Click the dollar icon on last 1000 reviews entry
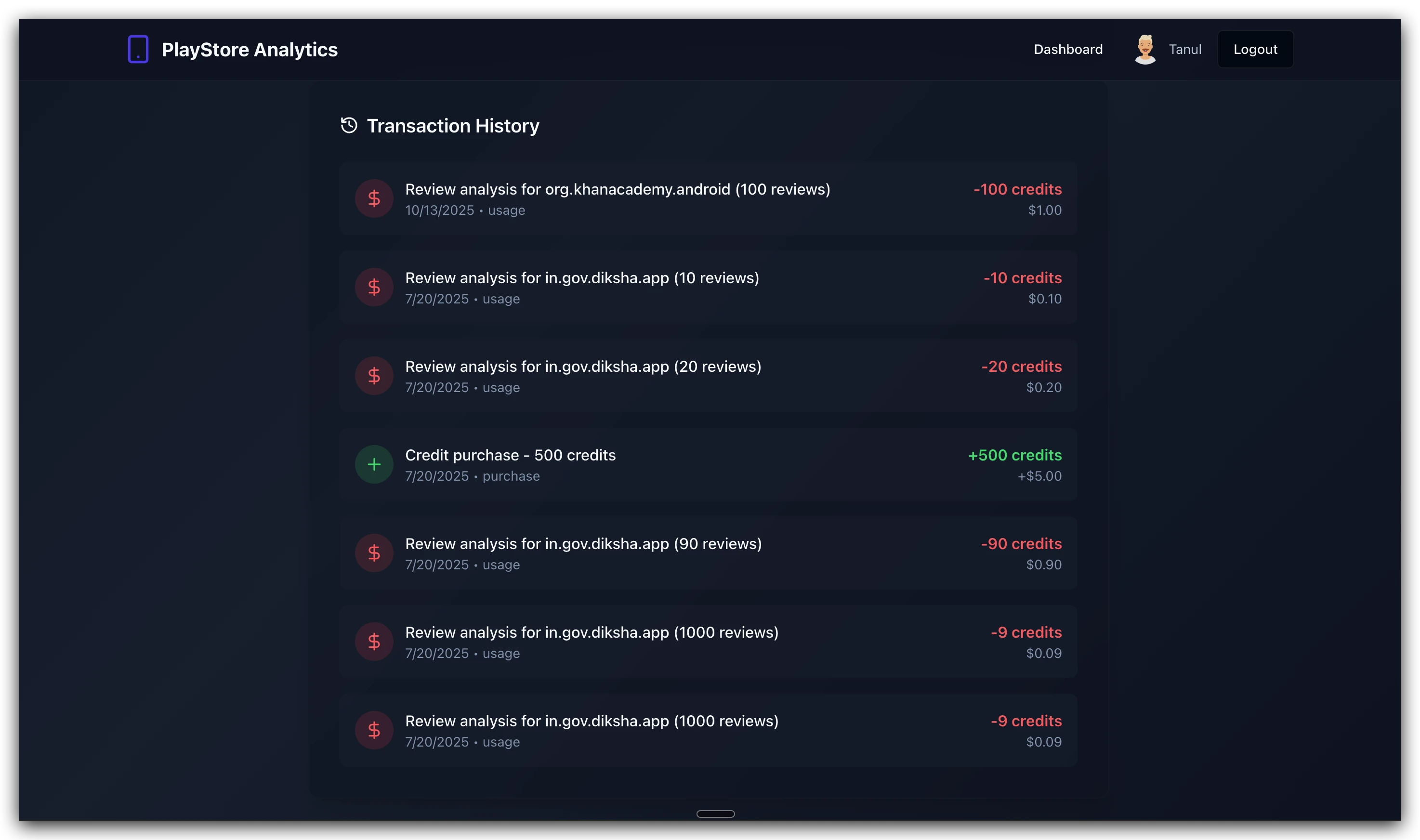This screenshot has height=840, width=1420. (x=374, y=730)
